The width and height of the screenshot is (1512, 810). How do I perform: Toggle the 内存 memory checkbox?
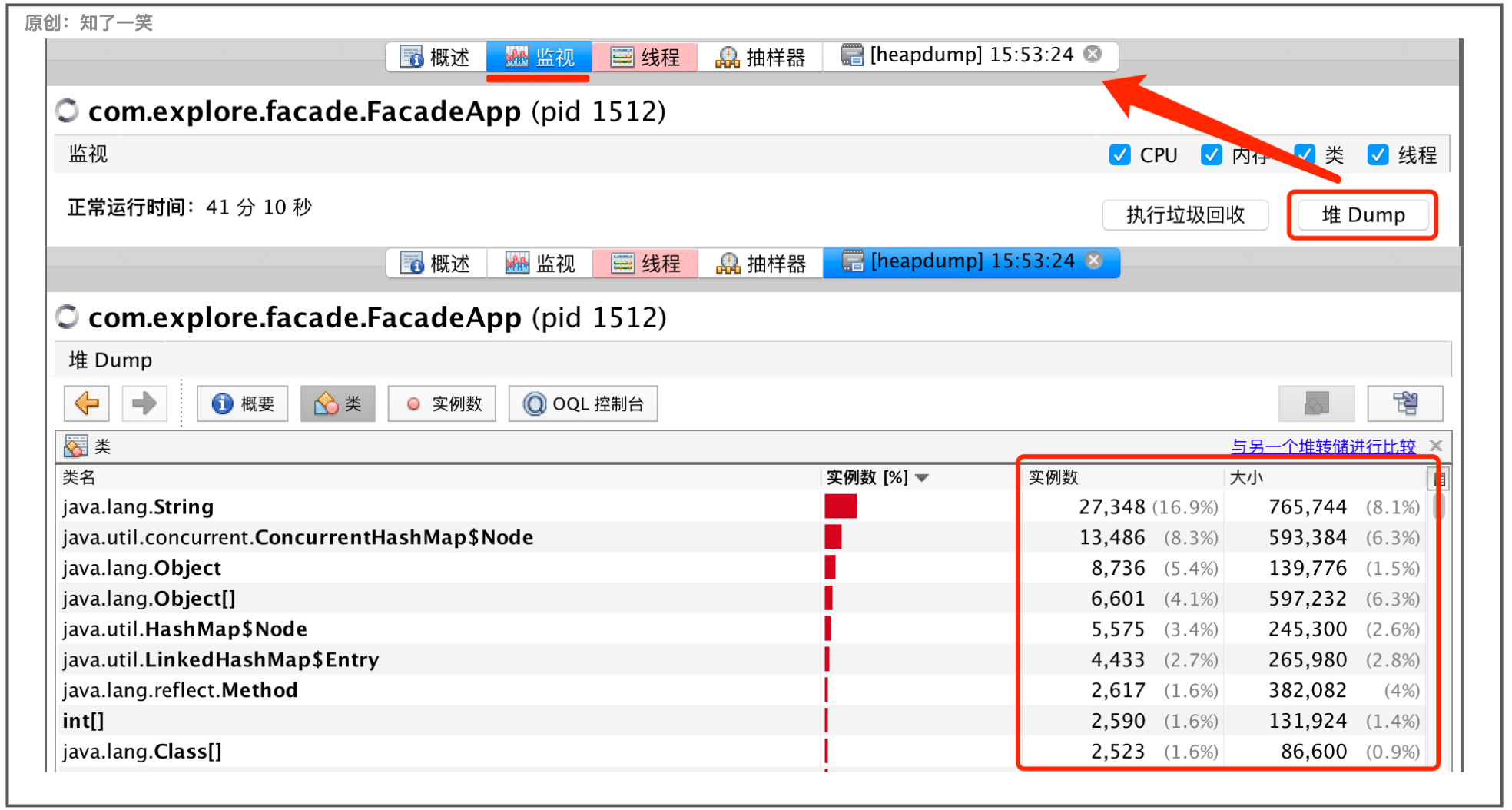click(1212, 154)
